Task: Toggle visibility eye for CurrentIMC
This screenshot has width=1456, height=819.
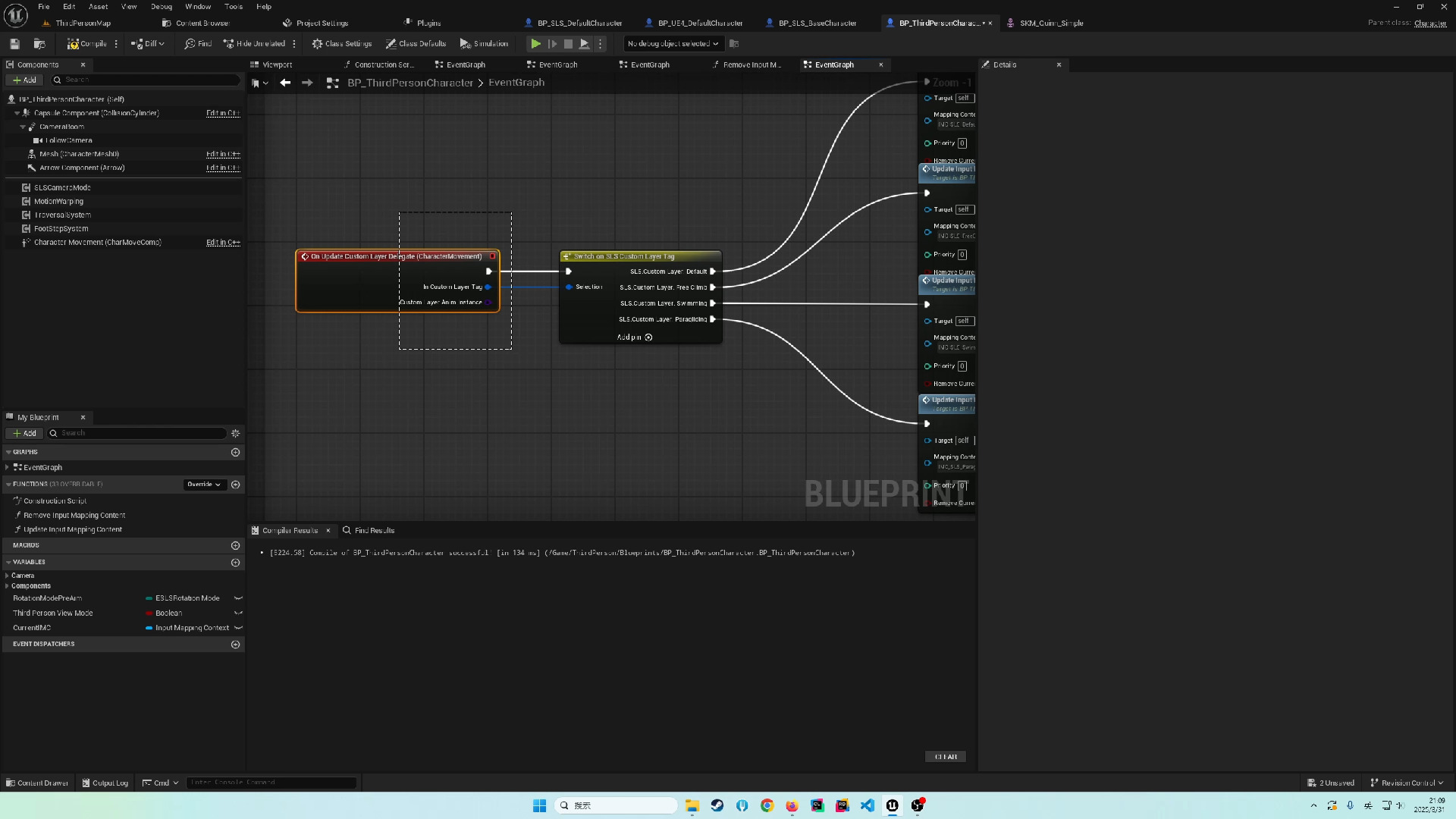Action: (238, 628)
